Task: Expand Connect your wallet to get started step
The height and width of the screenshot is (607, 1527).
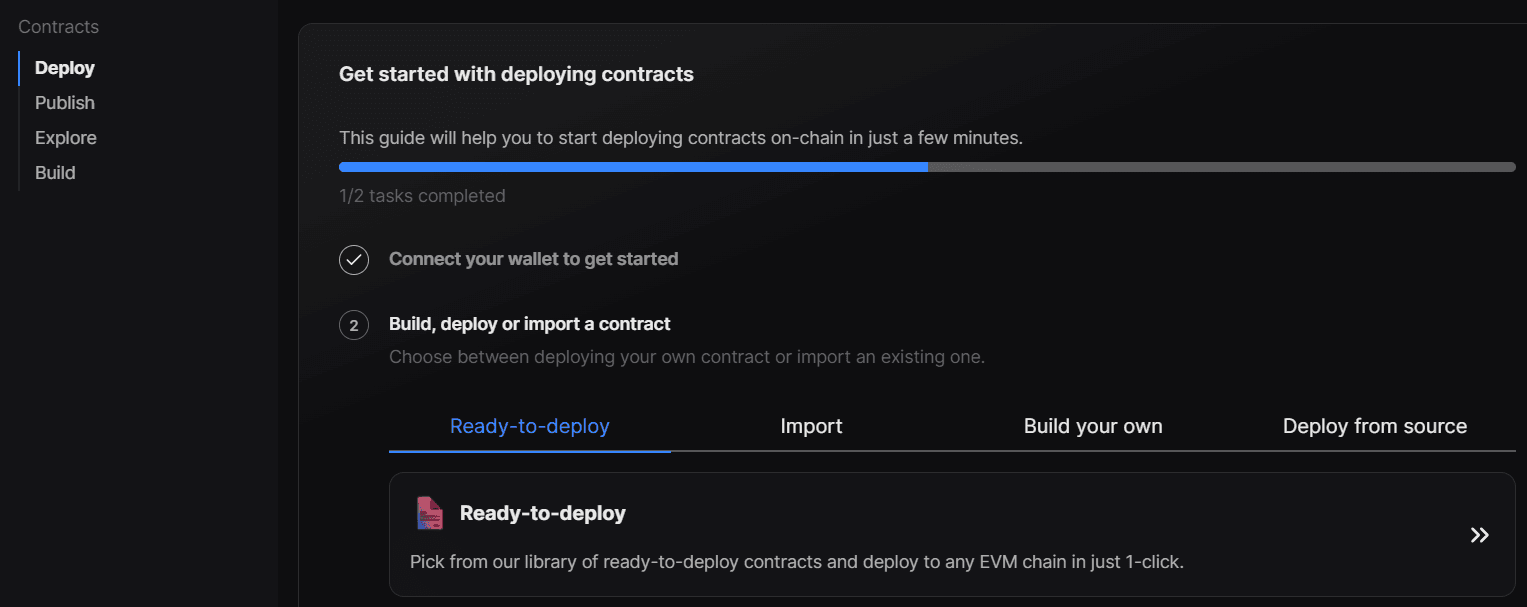Action: [534, 259]
